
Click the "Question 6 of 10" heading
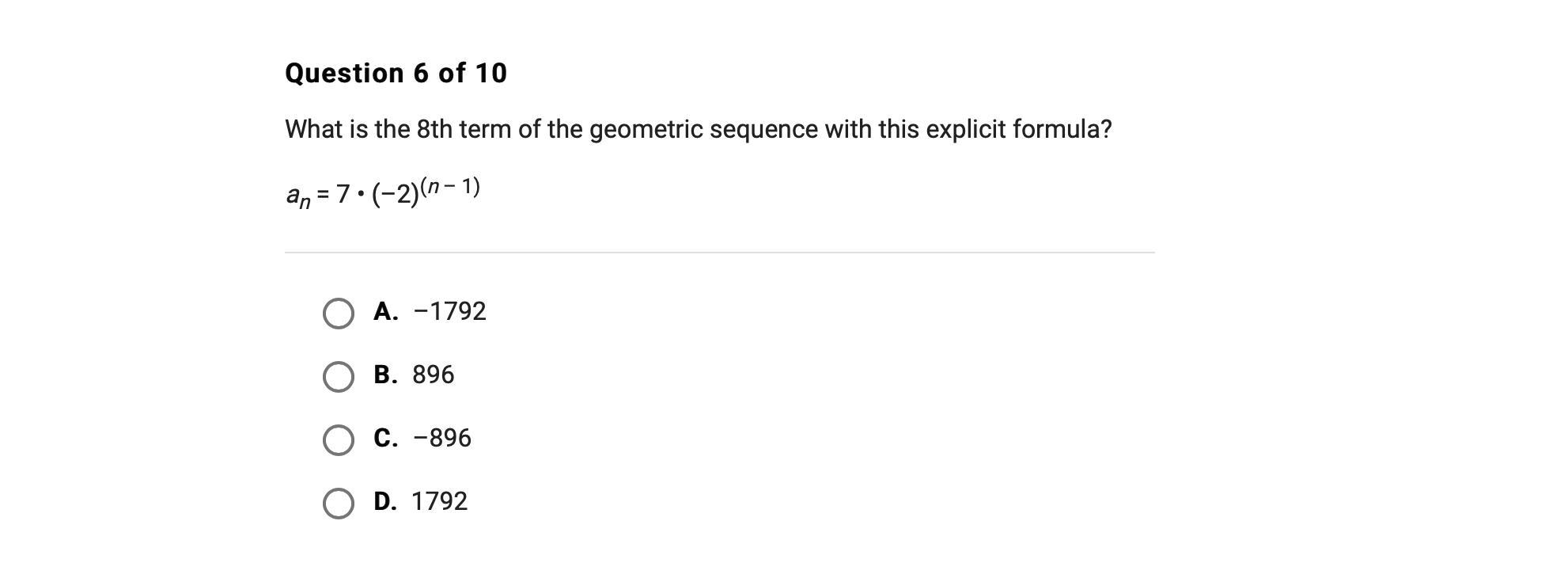396,73
